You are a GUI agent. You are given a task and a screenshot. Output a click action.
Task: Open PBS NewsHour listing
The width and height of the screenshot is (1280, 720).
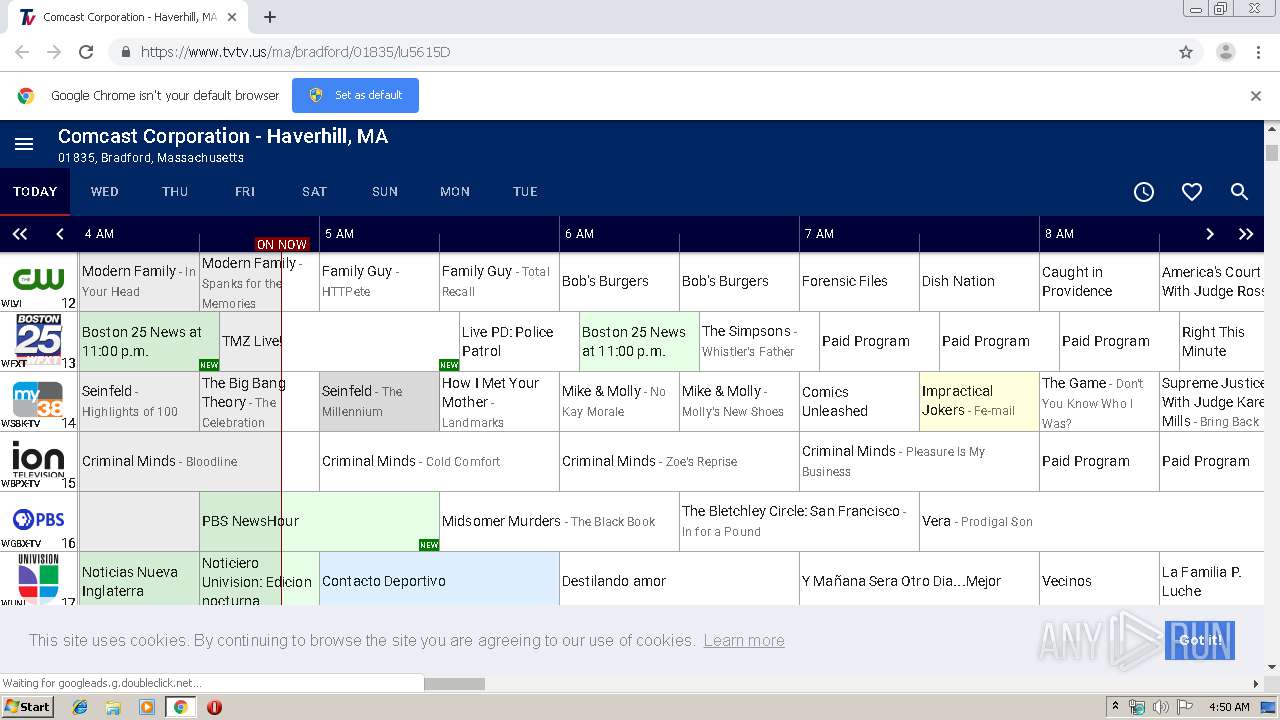319,522
